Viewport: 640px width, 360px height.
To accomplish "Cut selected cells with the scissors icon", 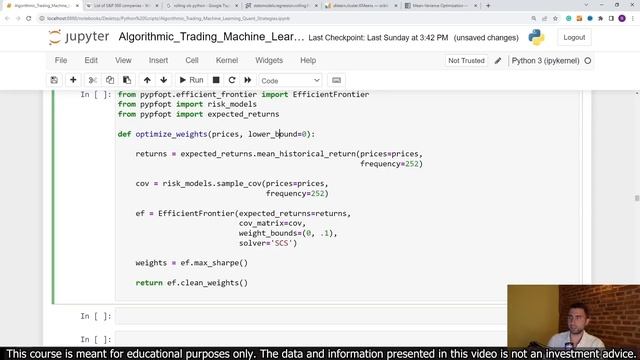I will tap(93, 80).
